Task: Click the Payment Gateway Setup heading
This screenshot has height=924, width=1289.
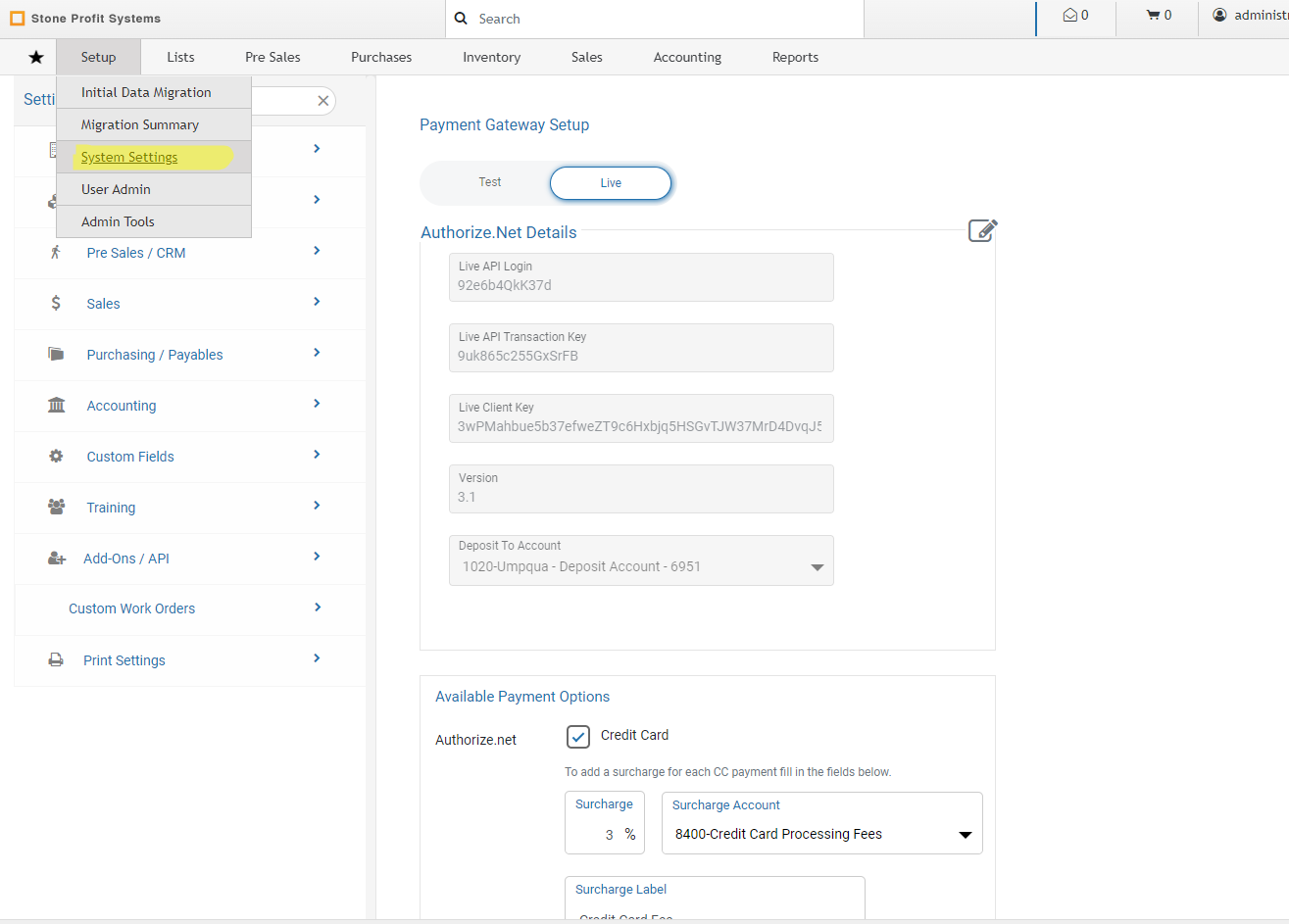Action: (504, 124)
